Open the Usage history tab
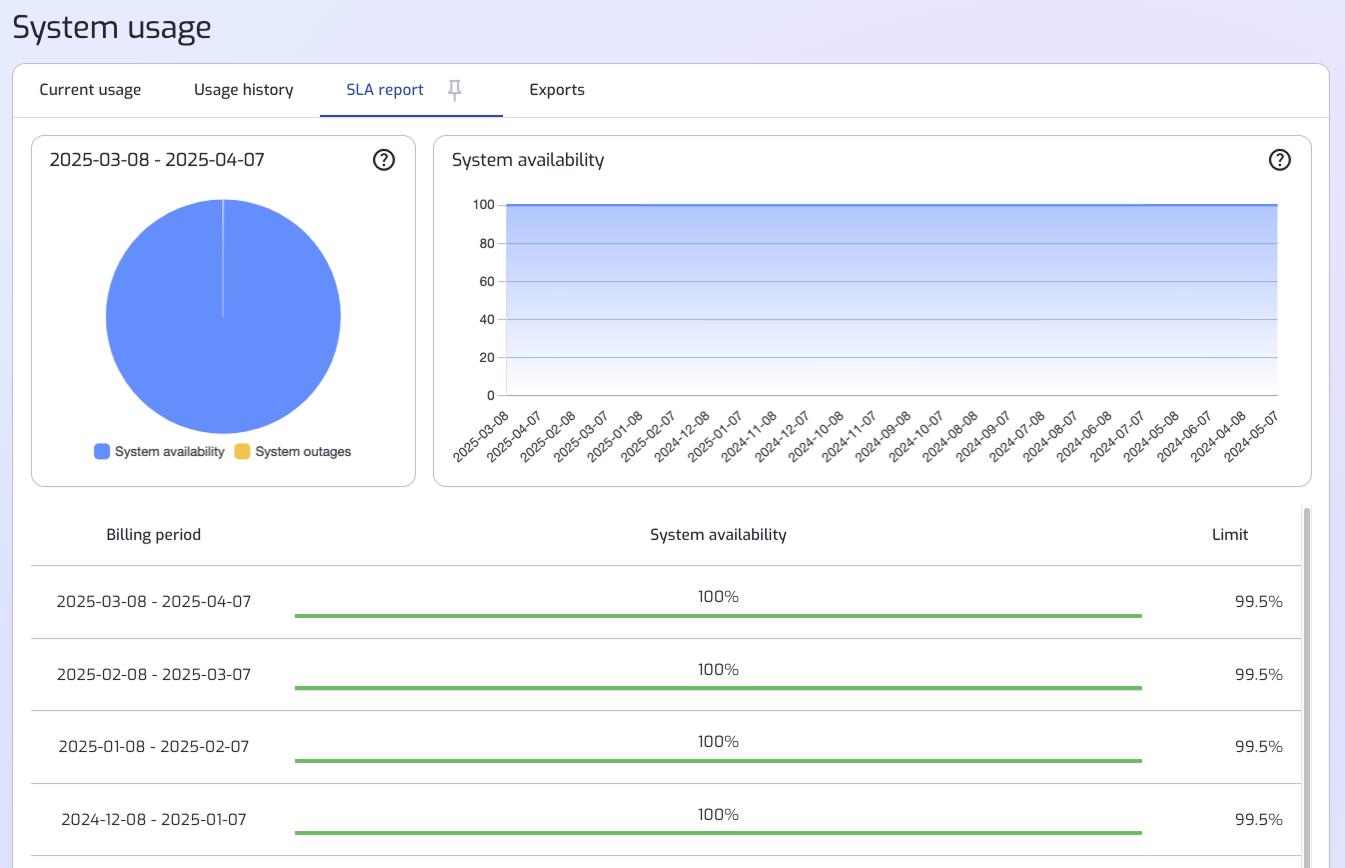Image resolution: width=1345 pixels, height=868 pixels. click(243, 90)
